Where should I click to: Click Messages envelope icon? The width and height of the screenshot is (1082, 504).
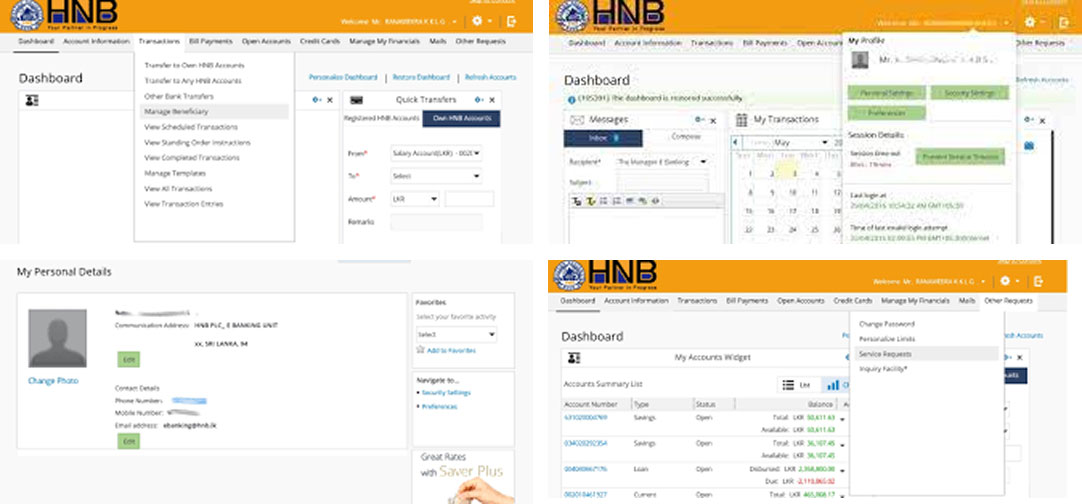pos(577,120)
